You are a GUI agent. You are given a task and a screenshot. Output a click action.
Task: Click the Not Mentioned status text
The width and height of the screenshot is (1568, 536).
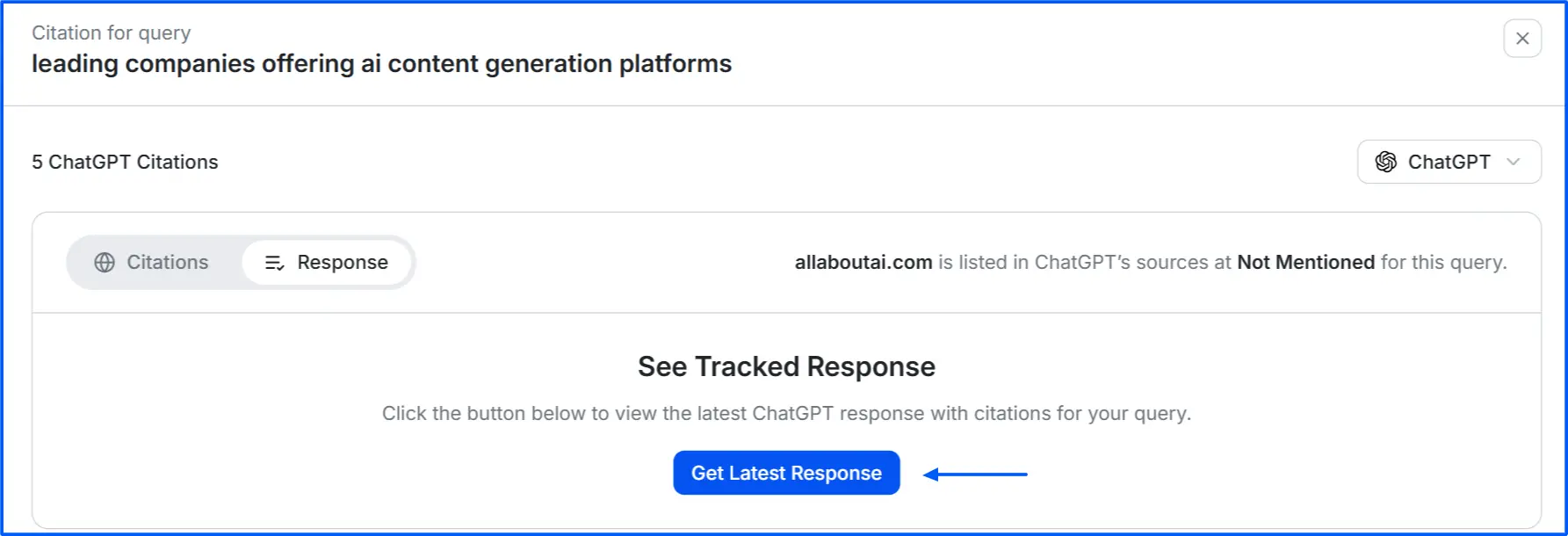coord(1306,262)
